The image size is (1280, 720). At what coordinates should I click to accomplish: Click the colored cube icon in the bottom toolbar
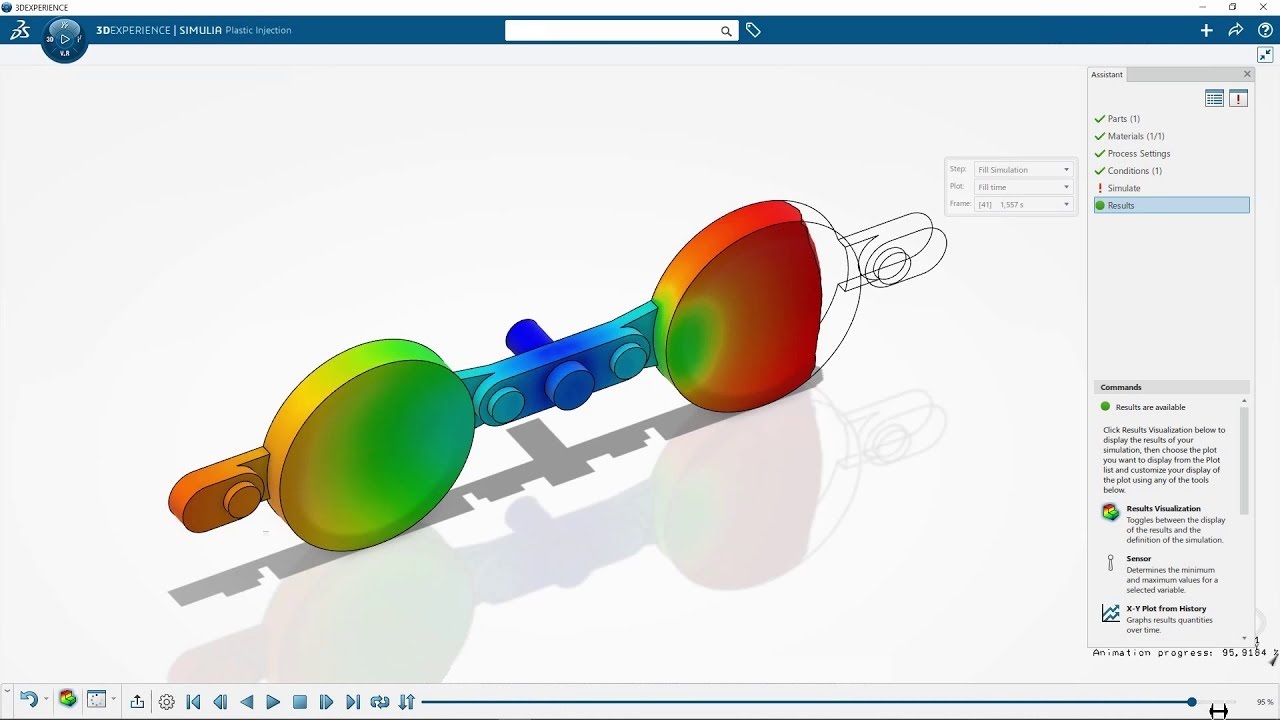tap(68, 700)
